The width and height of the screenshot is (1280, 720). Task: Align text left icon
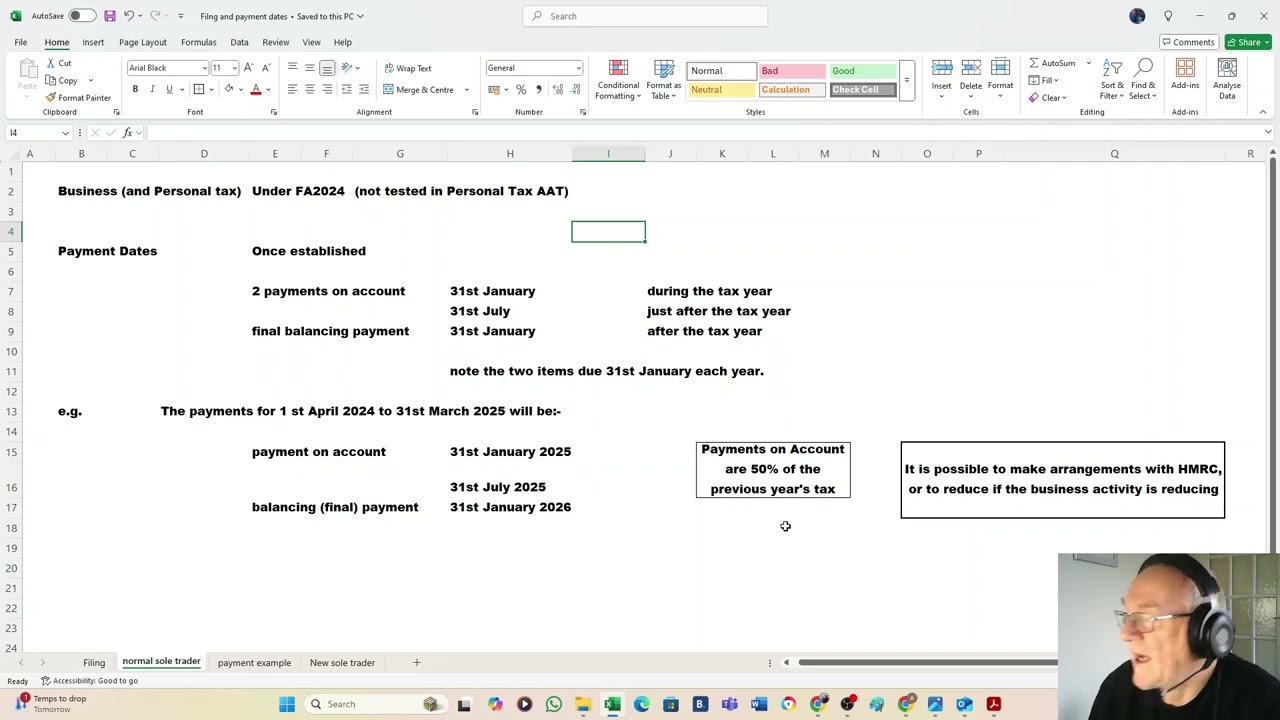(292, 90)
